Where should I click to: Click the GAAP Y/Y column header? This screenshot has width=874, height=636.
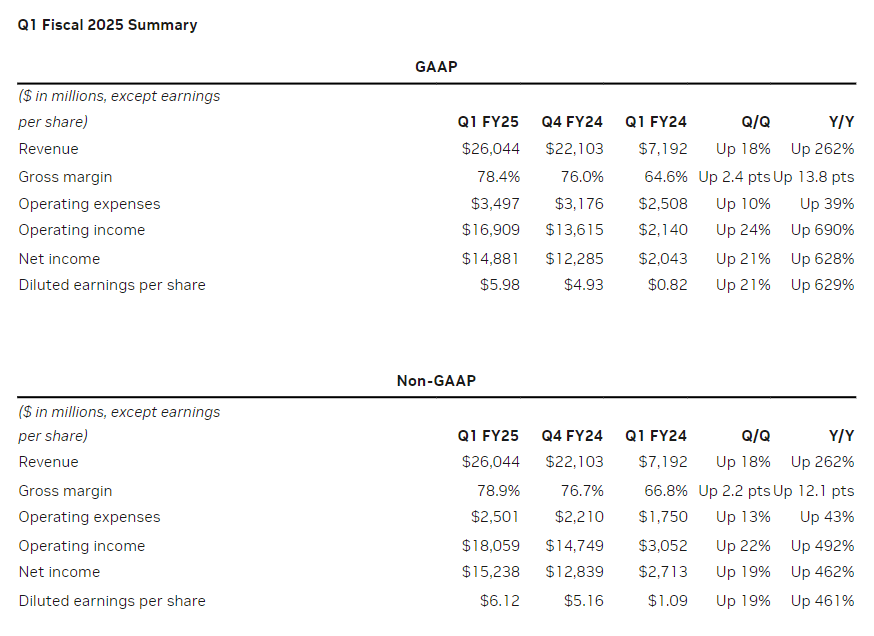click(841, 122)
